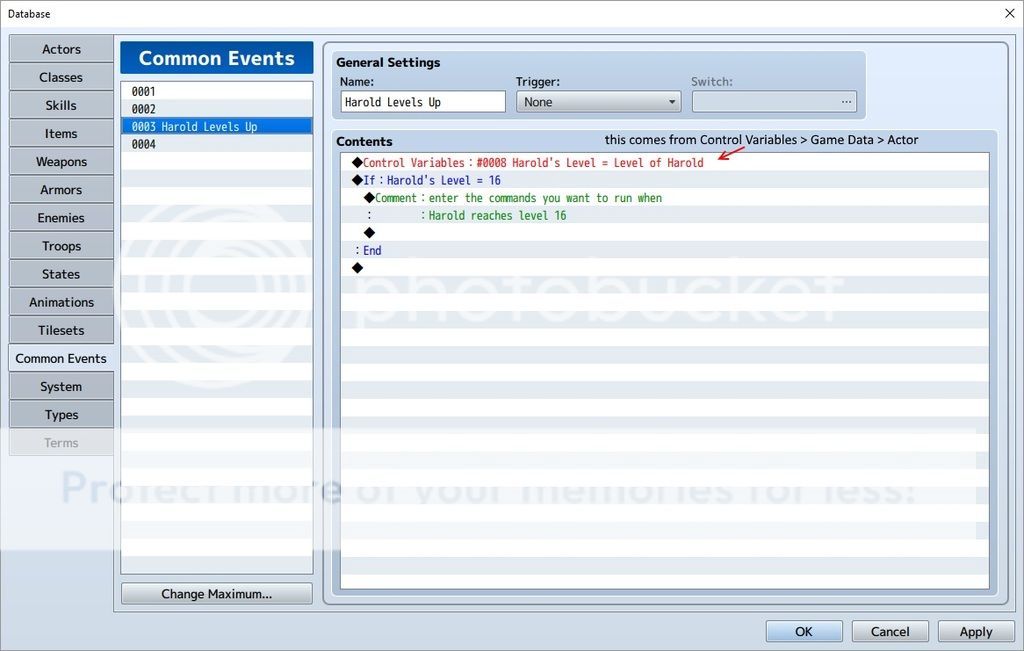Click the Change Maximum button

click(x=216, y=594)
